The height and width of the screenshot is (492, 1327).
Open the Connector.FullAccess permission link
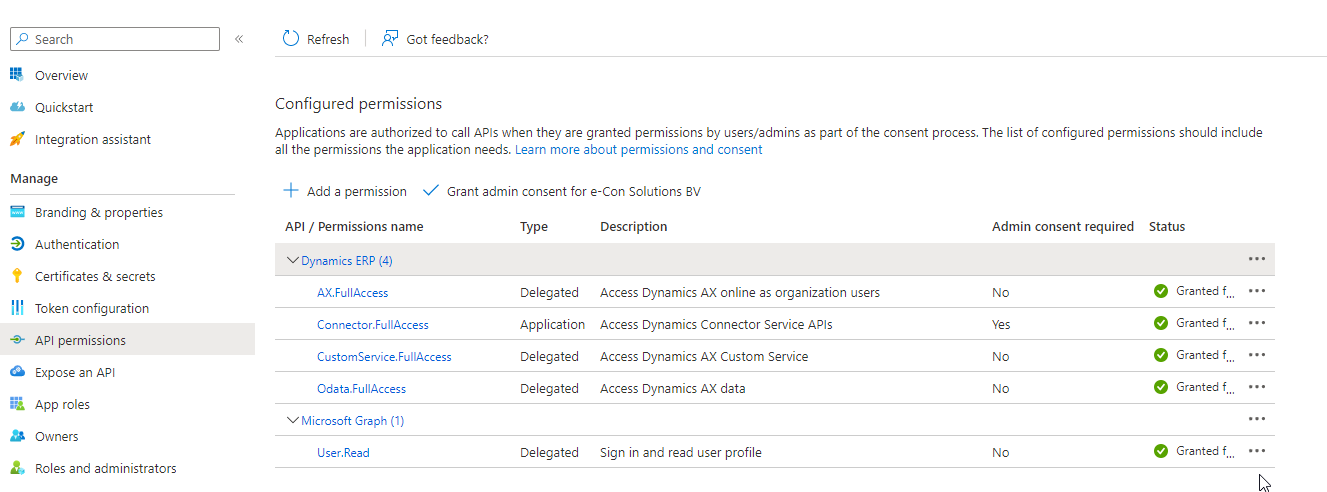pyautogui.click(x=373, y=325)
